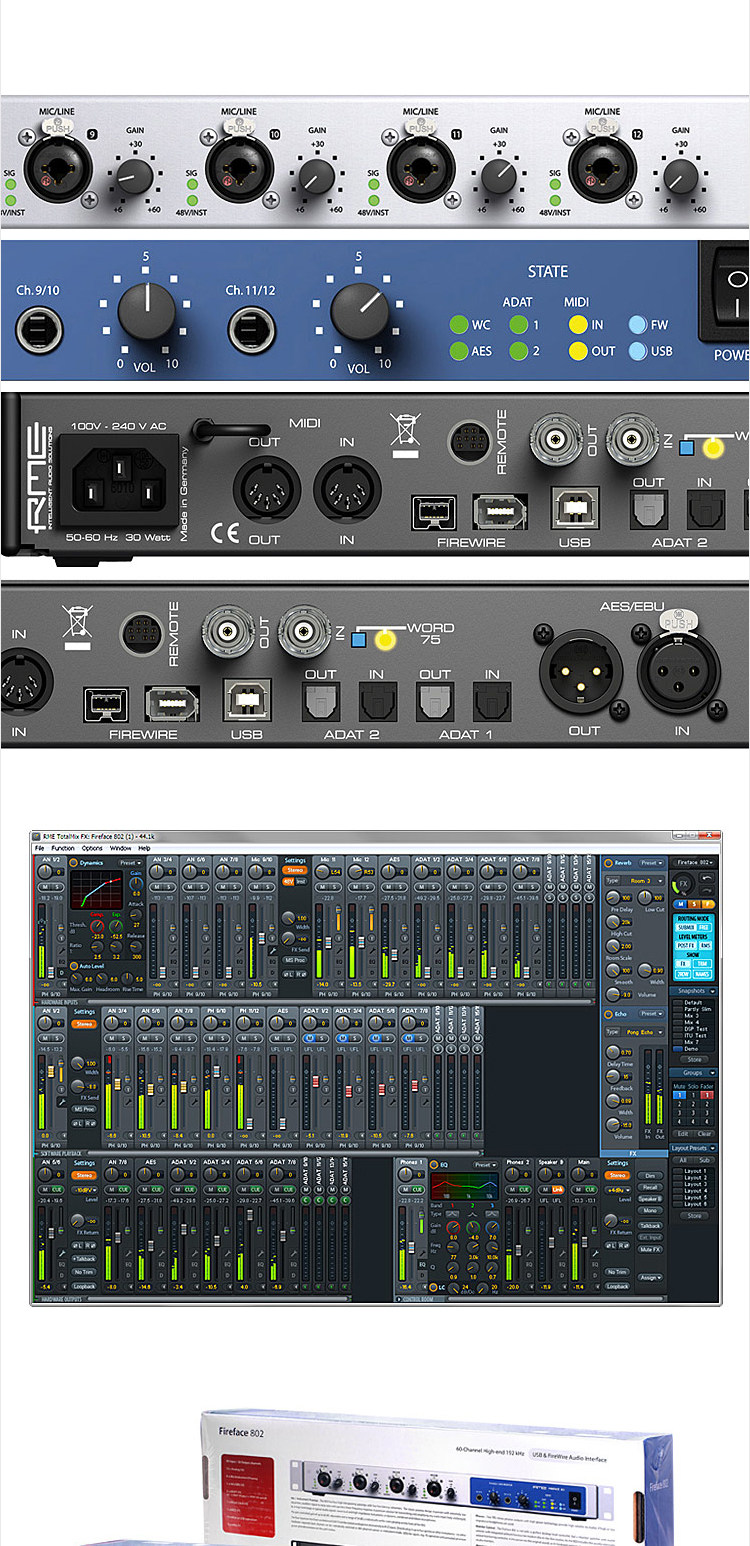Click Mic 9/10 hardware input fader
This screenshot has width=750, height=1546.
261,937
